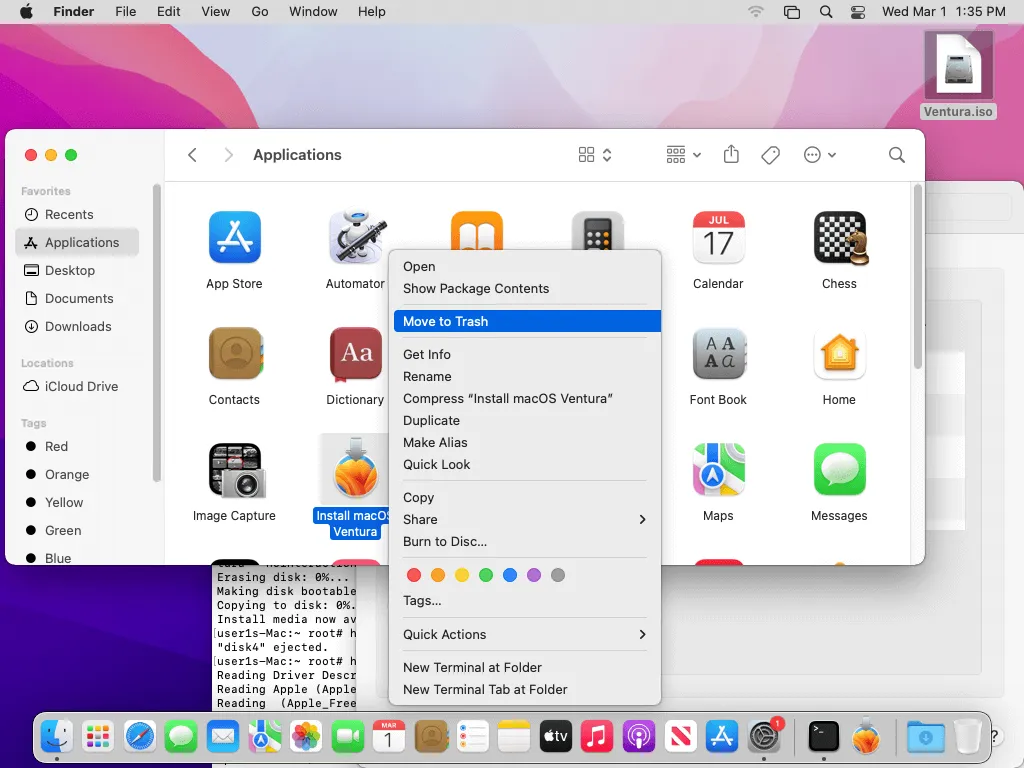The image size is (1024, 768).
Task: Go to Downloads in sidebar
Action: [78, 327]
